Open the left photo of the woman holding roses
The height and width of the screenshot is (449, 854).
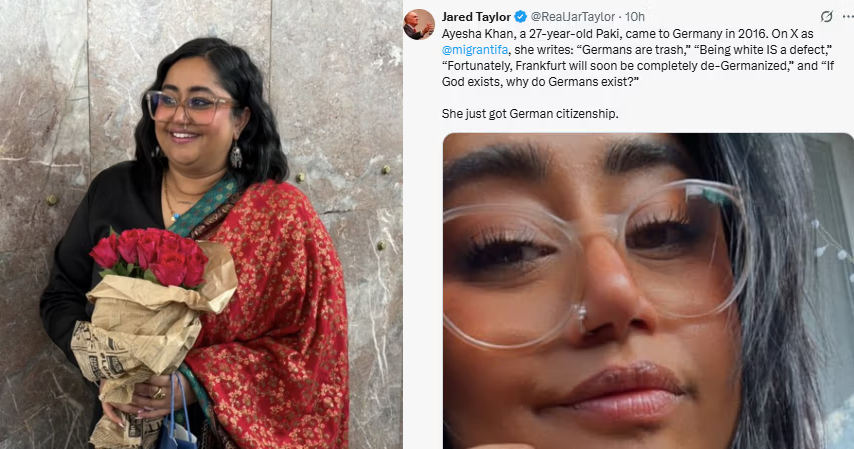[x=201, y=224]
